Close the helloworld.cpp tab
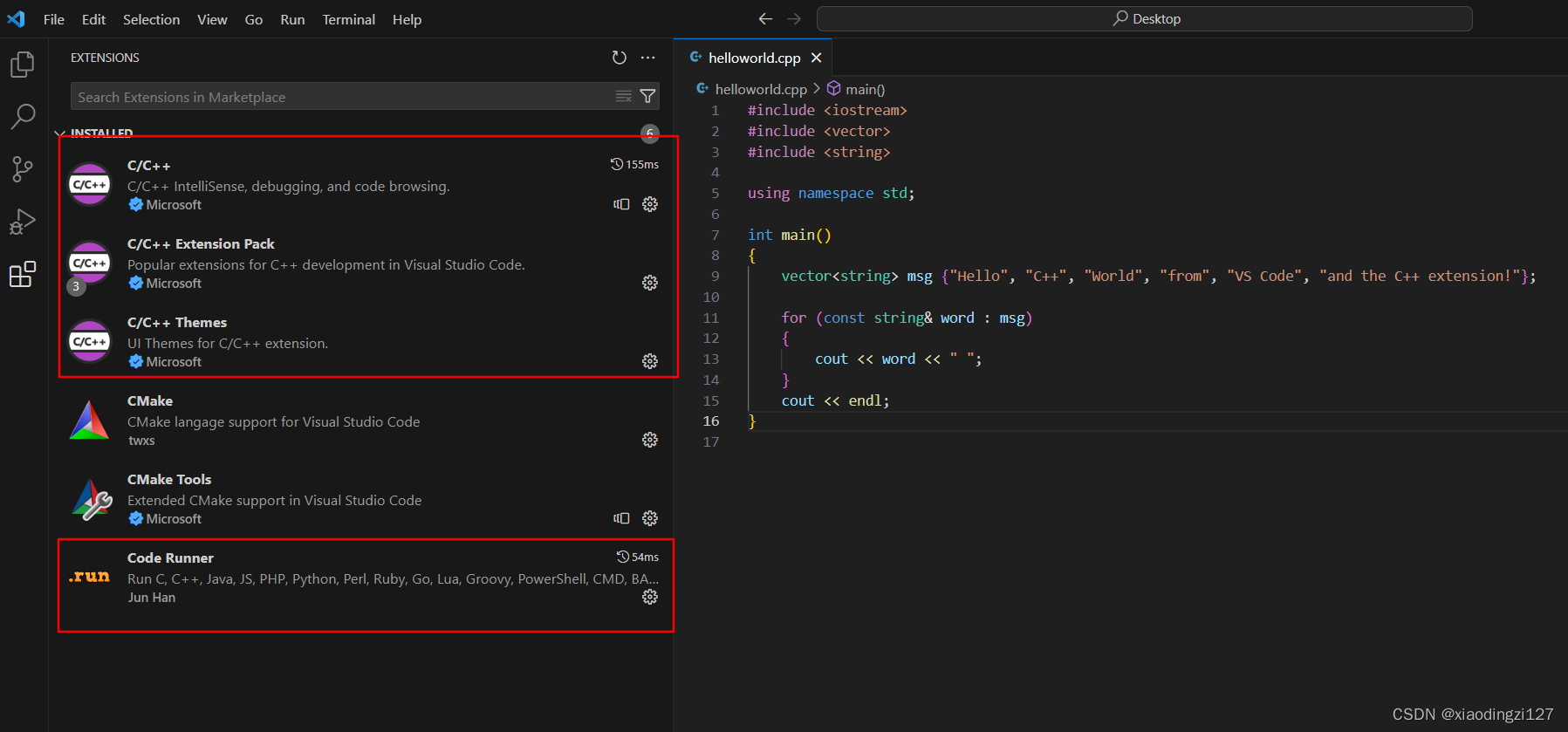The width and height of the screenshot is (1568, 732). click(816, 58)
